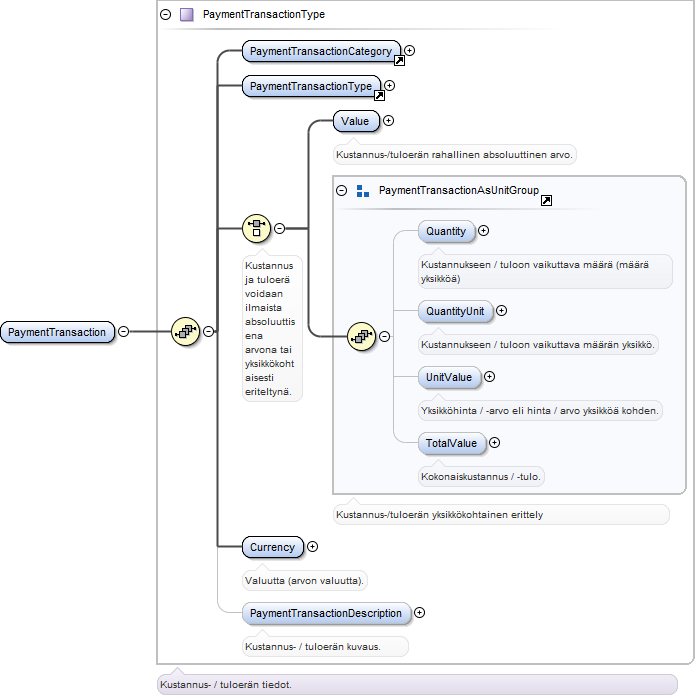
Task: Click the annotation 'Kustannus-/tuloerän rahallinen absoluuttinen arvo.'
Action: 454,155
